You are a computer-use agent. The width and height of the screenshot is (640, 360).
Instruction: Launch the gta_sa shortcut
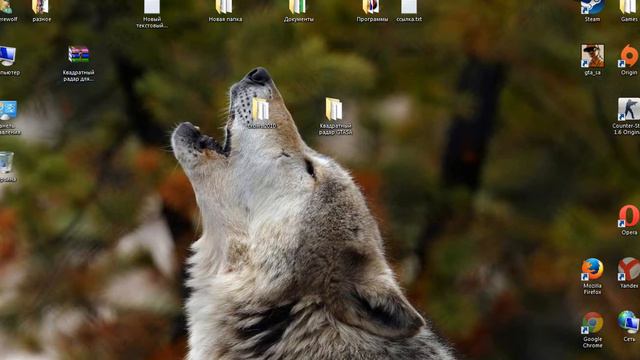coord(592,60)
